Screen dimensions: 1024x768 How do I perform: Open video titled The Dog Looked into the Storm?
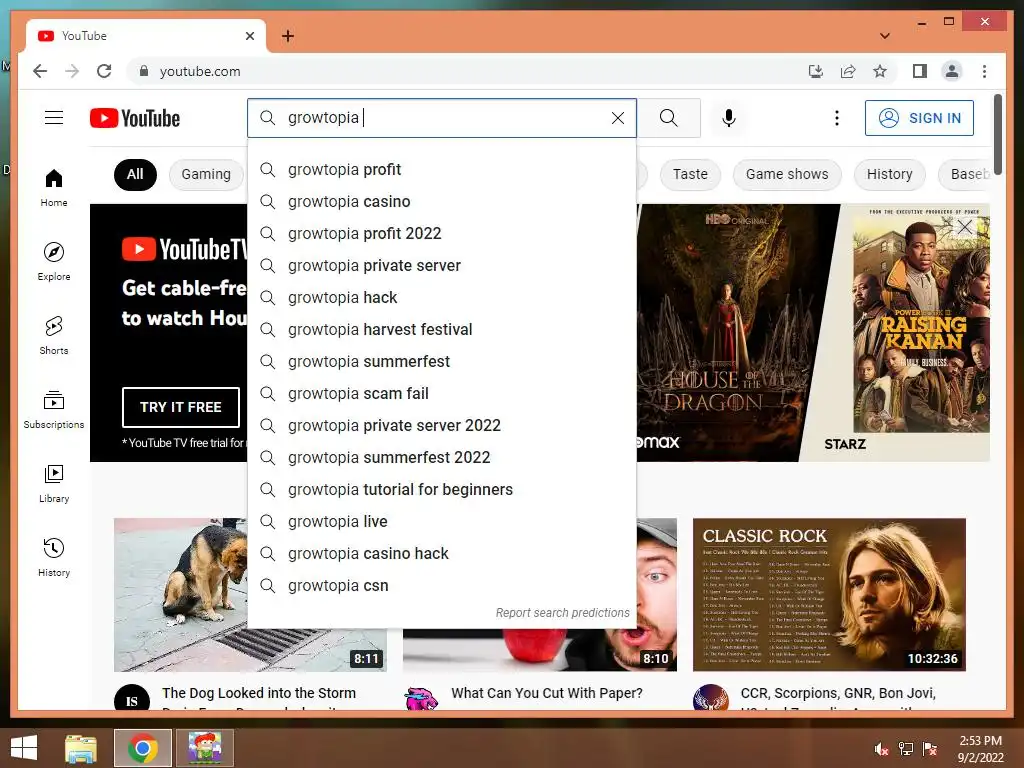click(259, 693)
